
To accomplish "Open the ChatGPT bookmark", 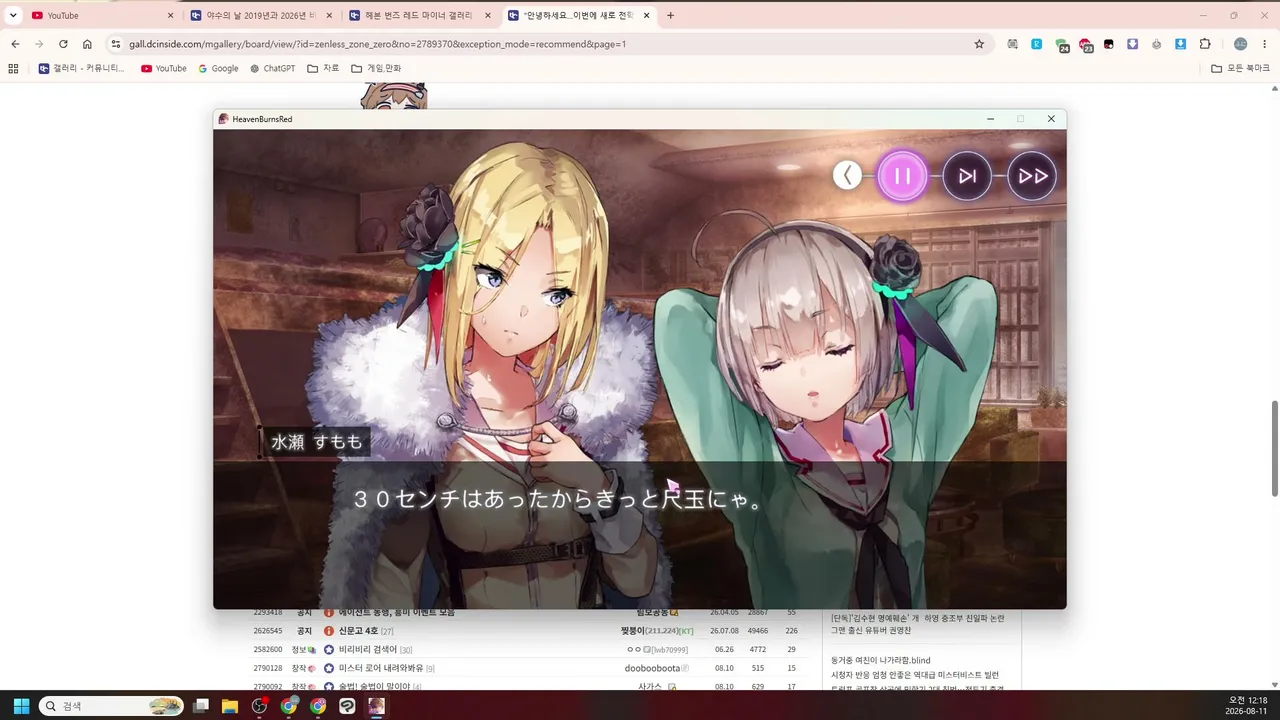I will click(272, 68).
